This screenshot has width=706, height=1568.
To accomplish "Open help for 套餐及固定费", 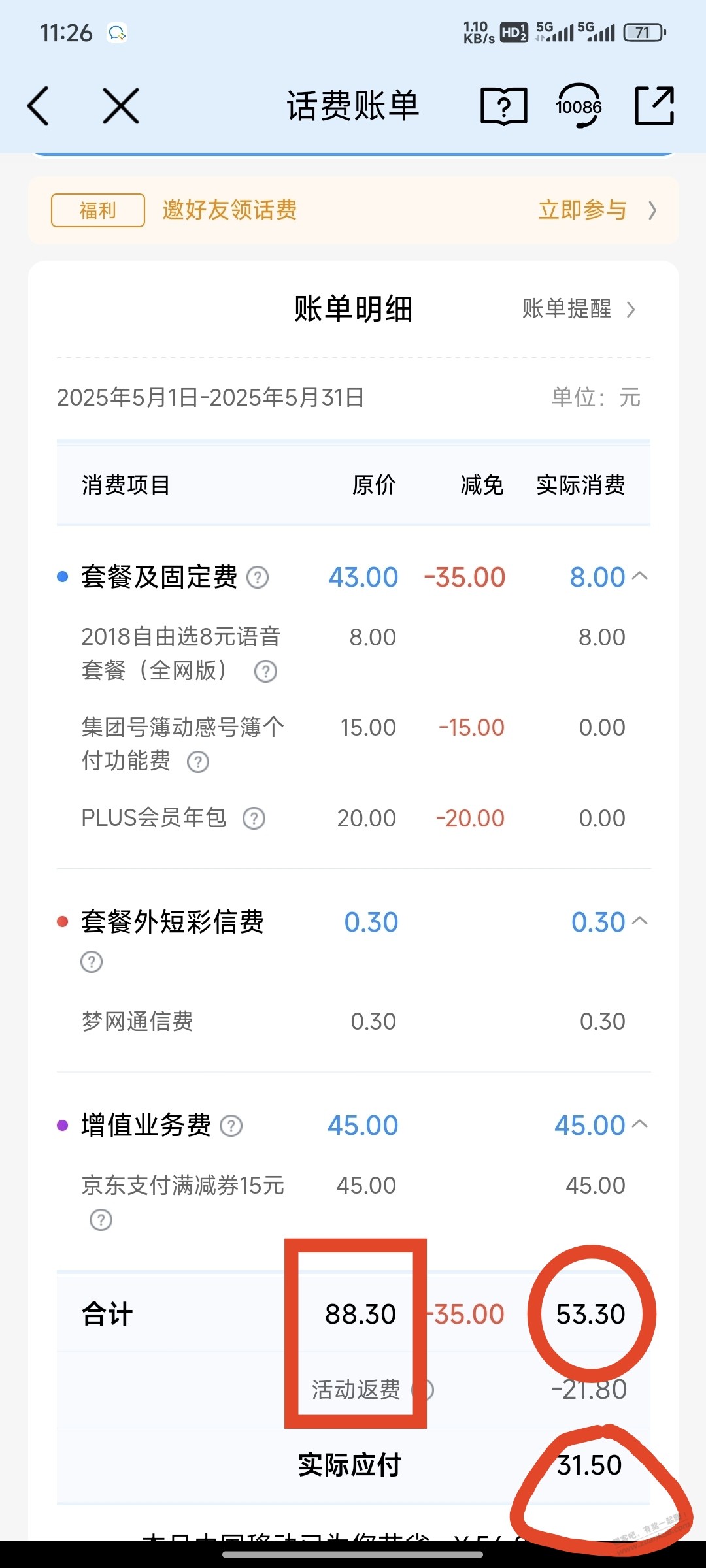I will [258, 578].
